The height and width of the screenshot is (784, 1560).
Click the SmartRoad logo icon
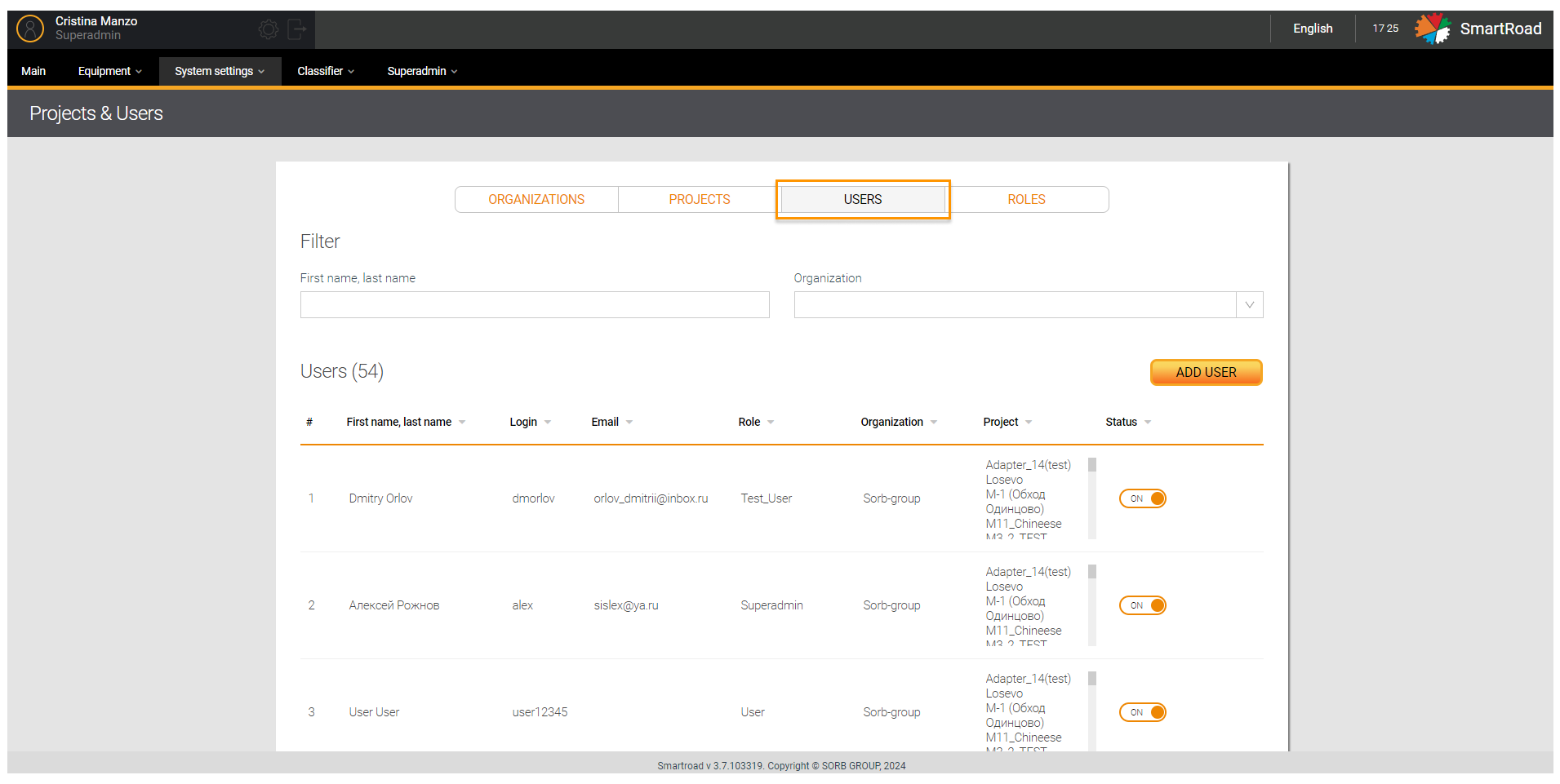point(1433,29)
